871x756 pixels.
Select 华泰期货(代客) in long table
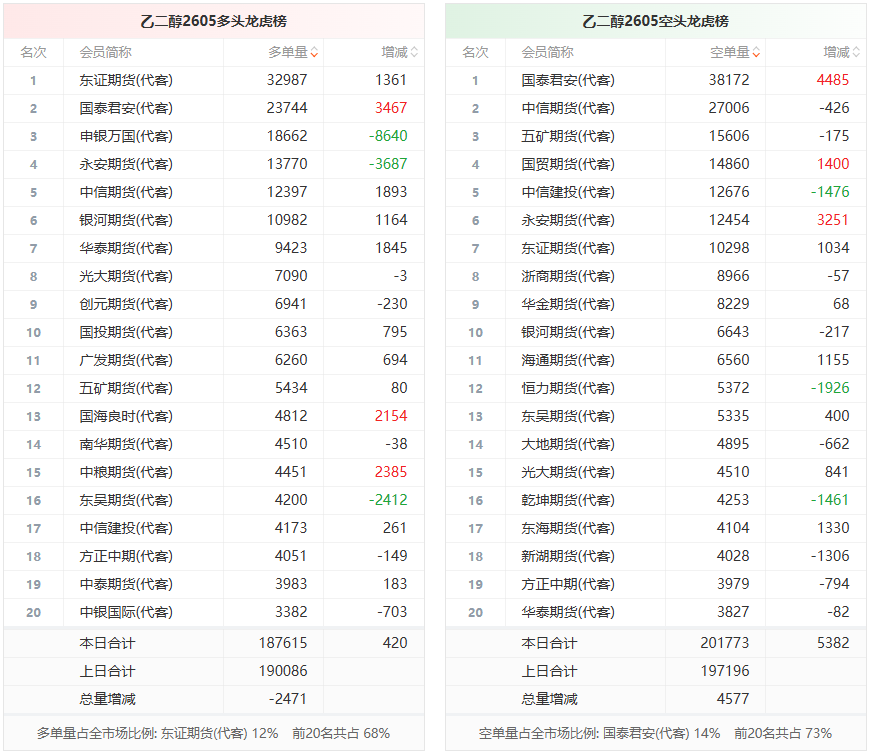pyautogui.click(x=126, y=248)
